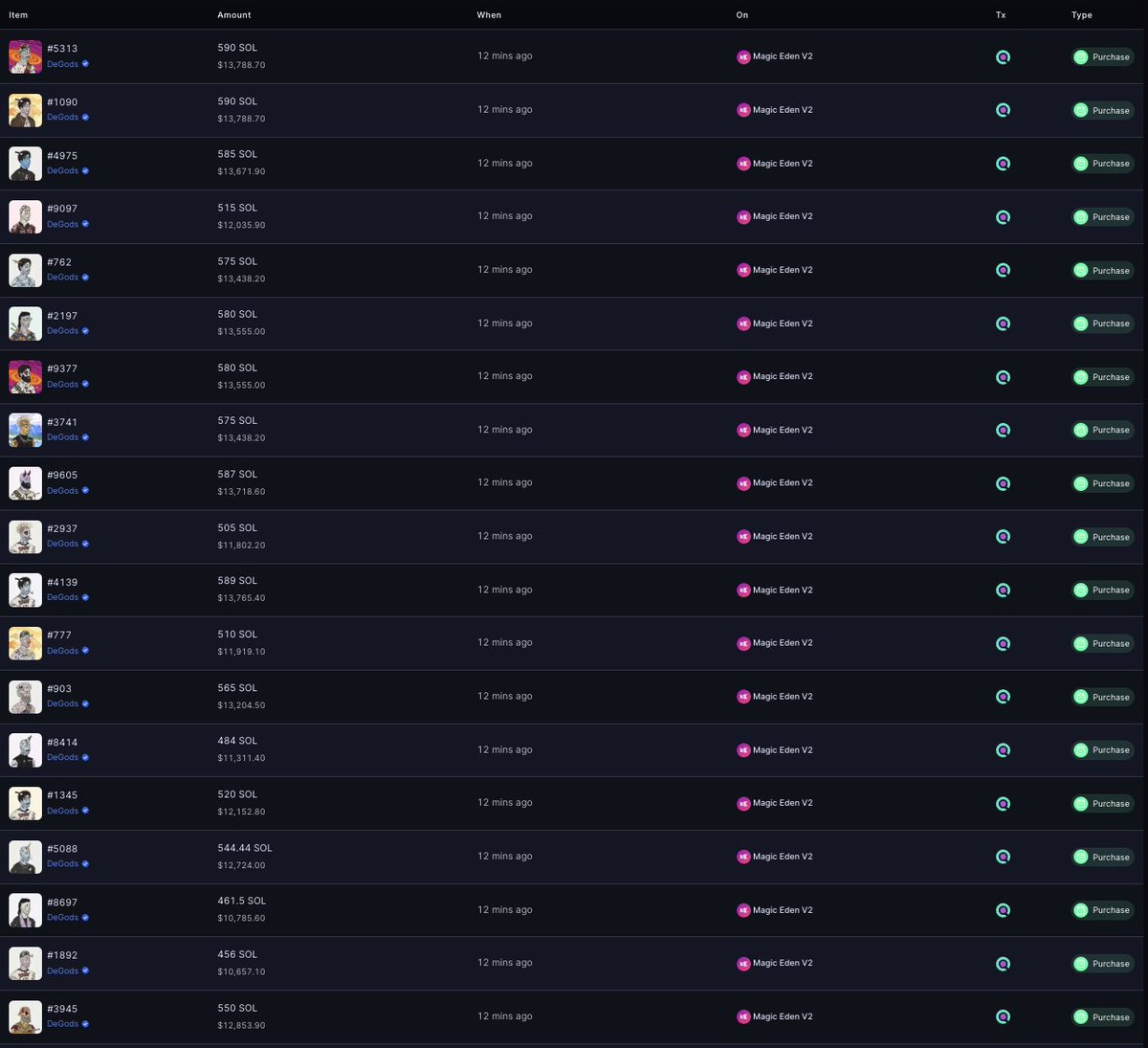Click the Purchase badge in #3945 row
This screenshot has width=1148, height=1048.
[1102, 1016]
